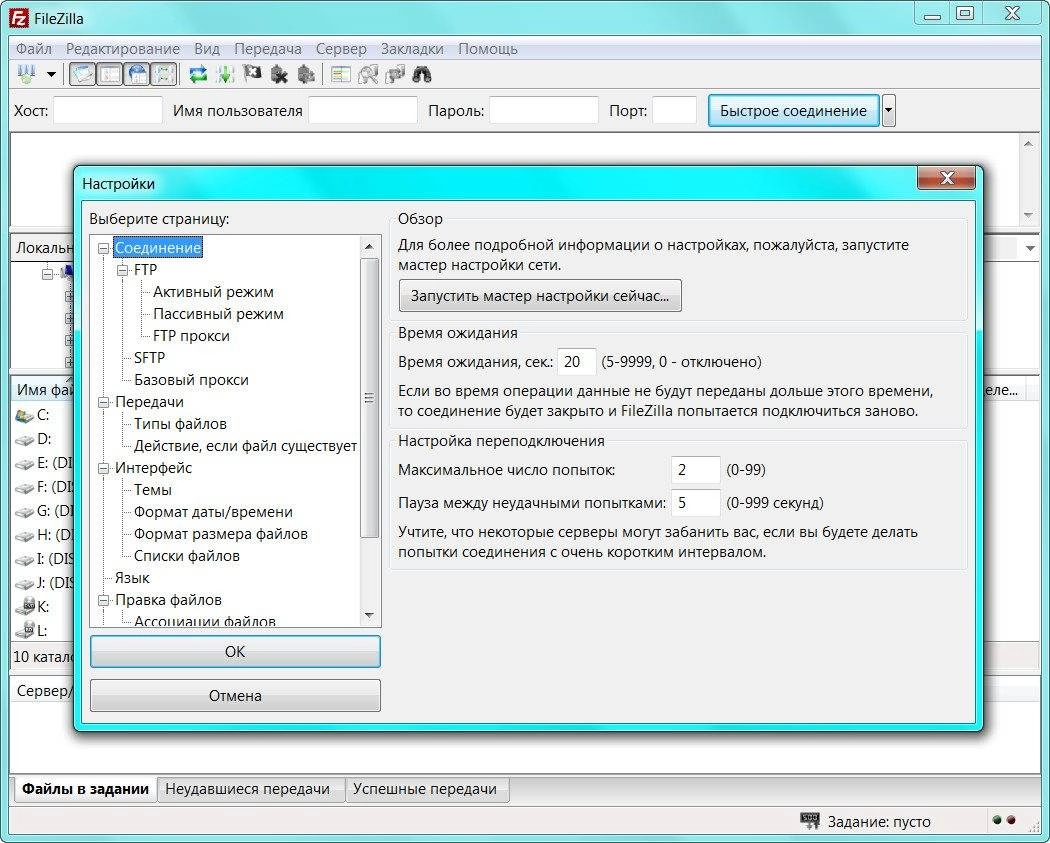The width and height of the screenshot is (1050, 843).
Task: Collapse the Соединение tree node
Action: tap(103, 248)
